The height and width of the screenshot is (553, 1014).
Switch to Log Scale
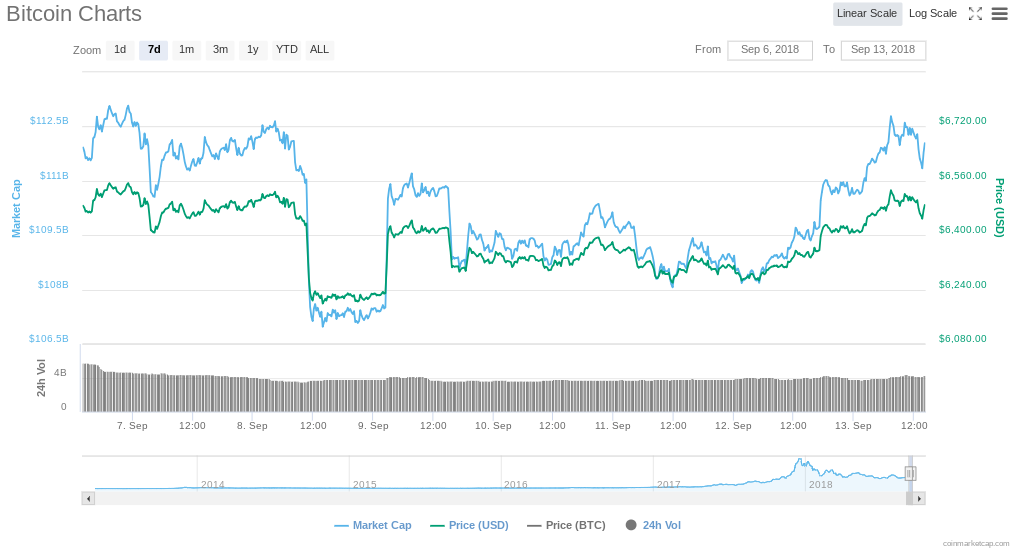933,14
